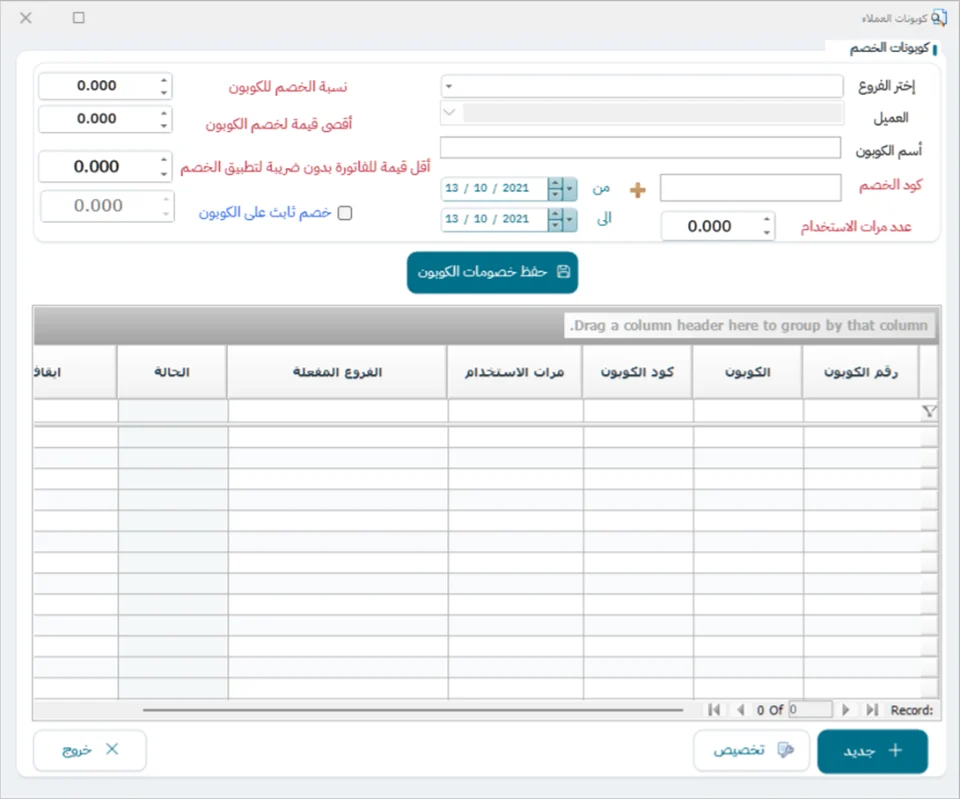Select the discount coupons (كوبونات الخصم) tab
The height and width of the screenshot is (799, 960).
[891, 48]
